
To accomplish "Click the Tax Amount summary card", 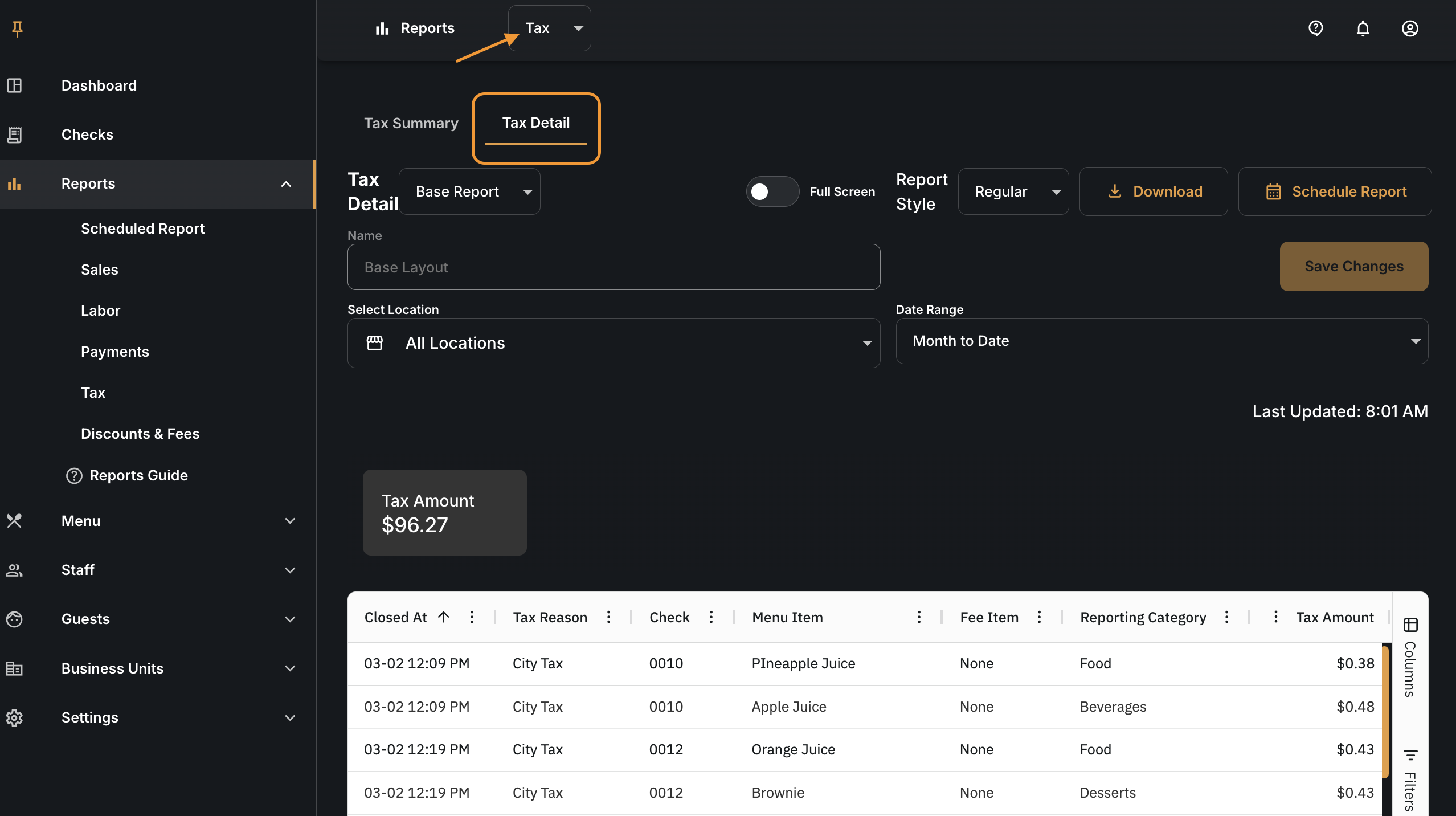I will 444,512.
